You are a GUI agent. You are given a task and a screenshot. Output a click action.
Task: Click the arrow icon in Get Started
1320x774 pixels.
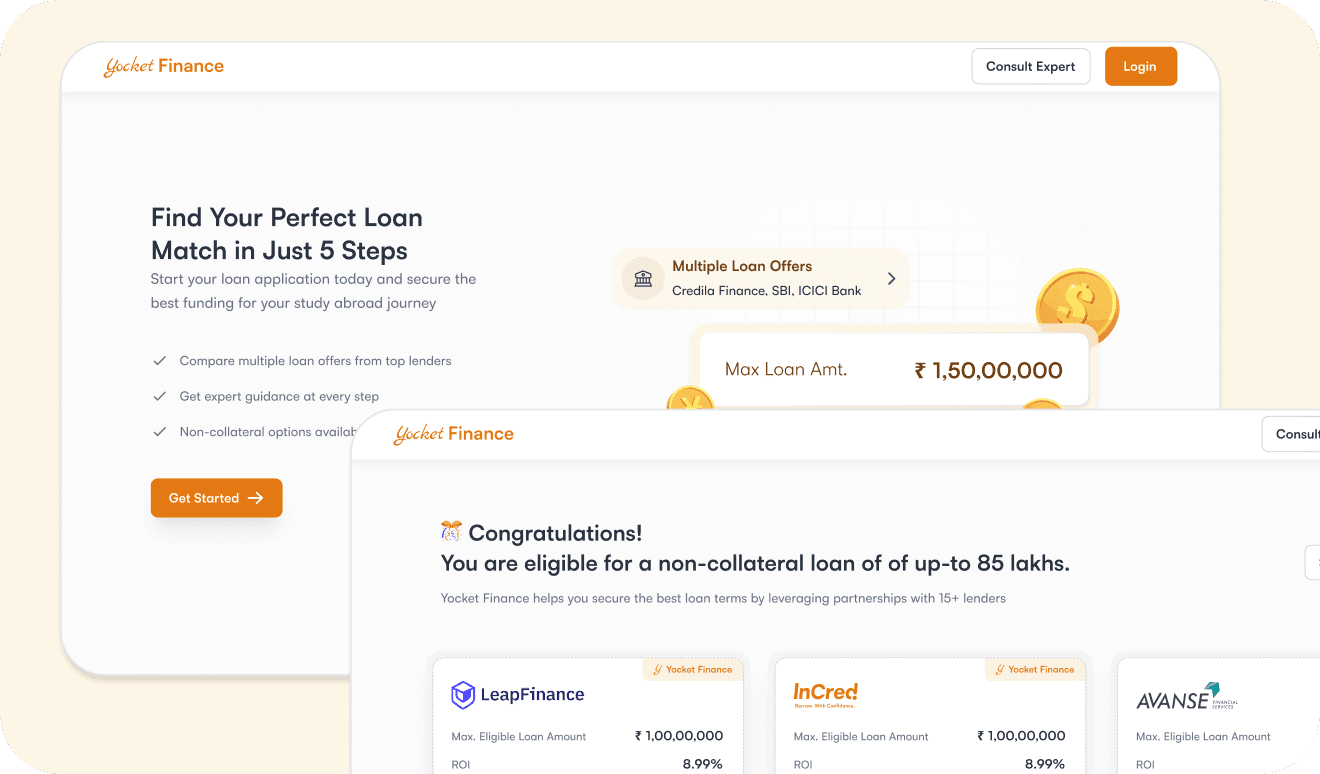coord(256,498)
